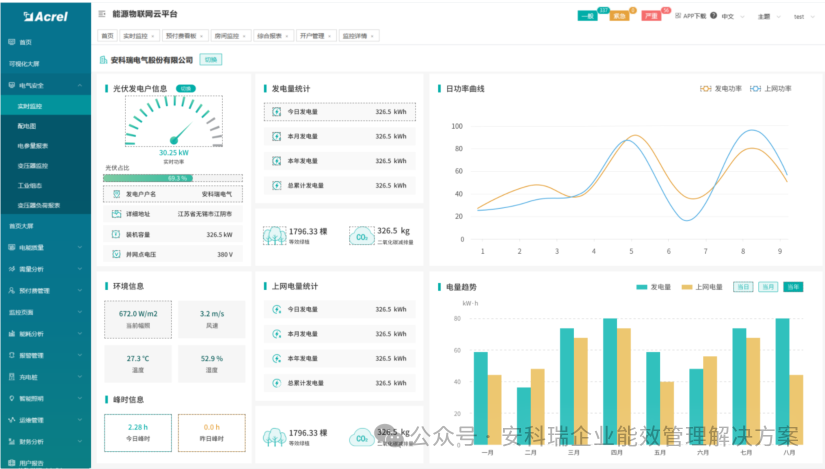Click icon in 今日发电量 generation row
The height and width of the screenshot is (469, 825).
click(276, 112)
